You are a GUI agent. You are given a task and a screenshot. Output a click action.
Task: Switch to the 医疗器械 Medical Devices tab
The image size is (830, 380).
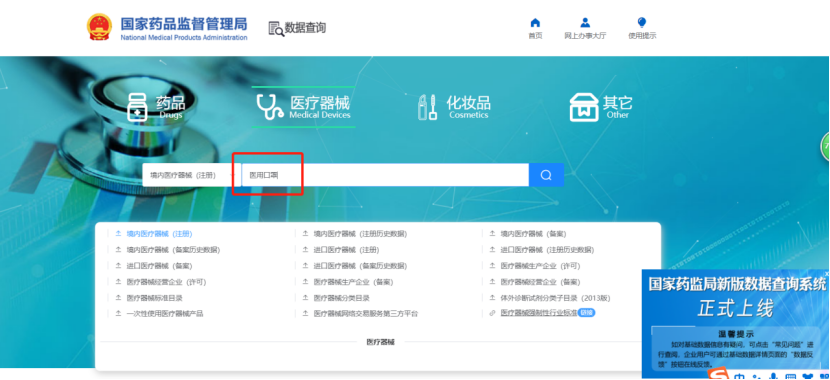303,107
